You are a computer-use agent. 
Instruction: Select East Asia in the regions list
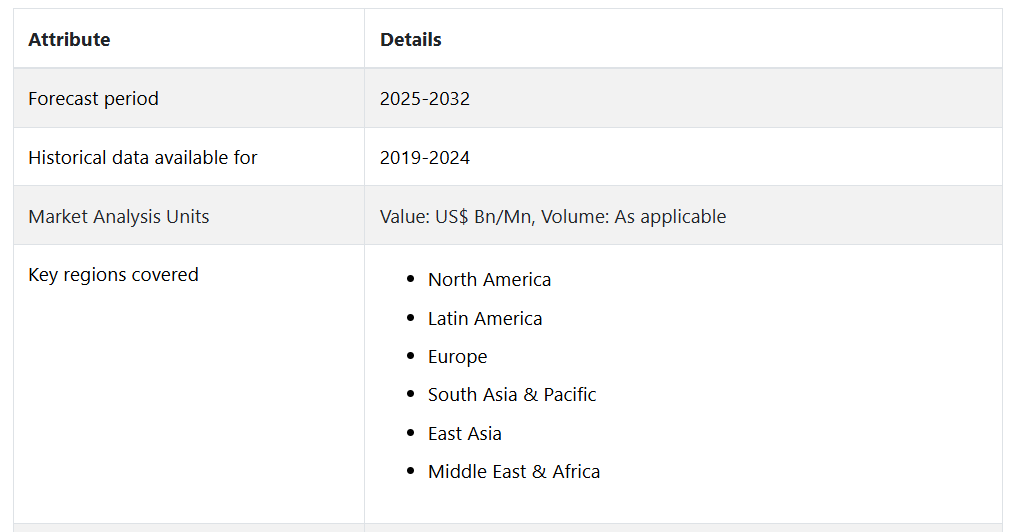pos(464,433)
